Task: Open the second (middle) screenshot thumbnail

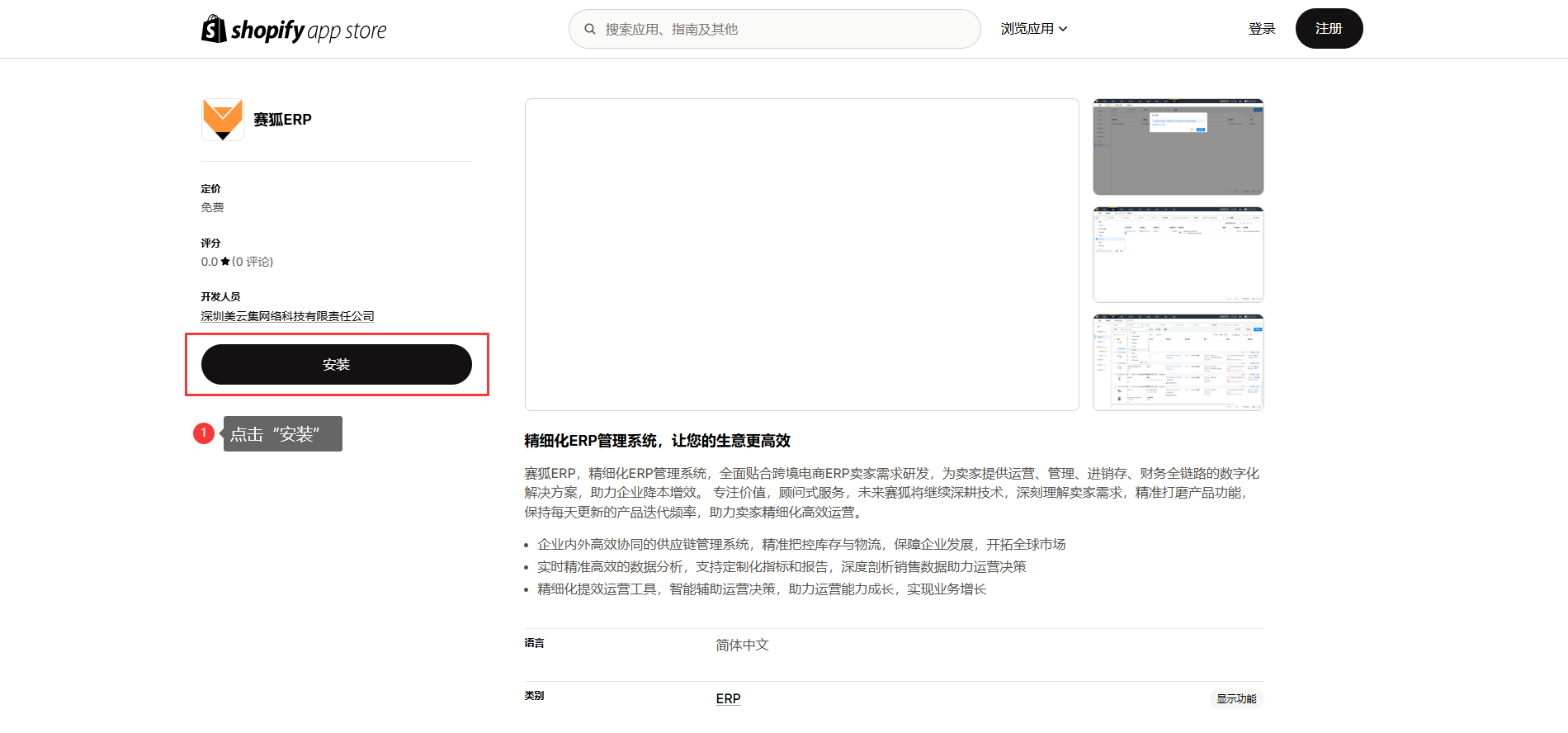Action: point(1178,254)
